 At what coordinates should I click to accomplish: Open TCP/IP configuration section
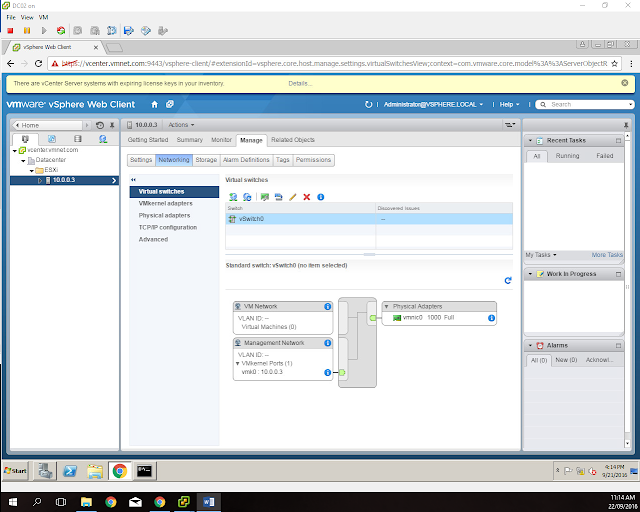(x=167, y=227)
